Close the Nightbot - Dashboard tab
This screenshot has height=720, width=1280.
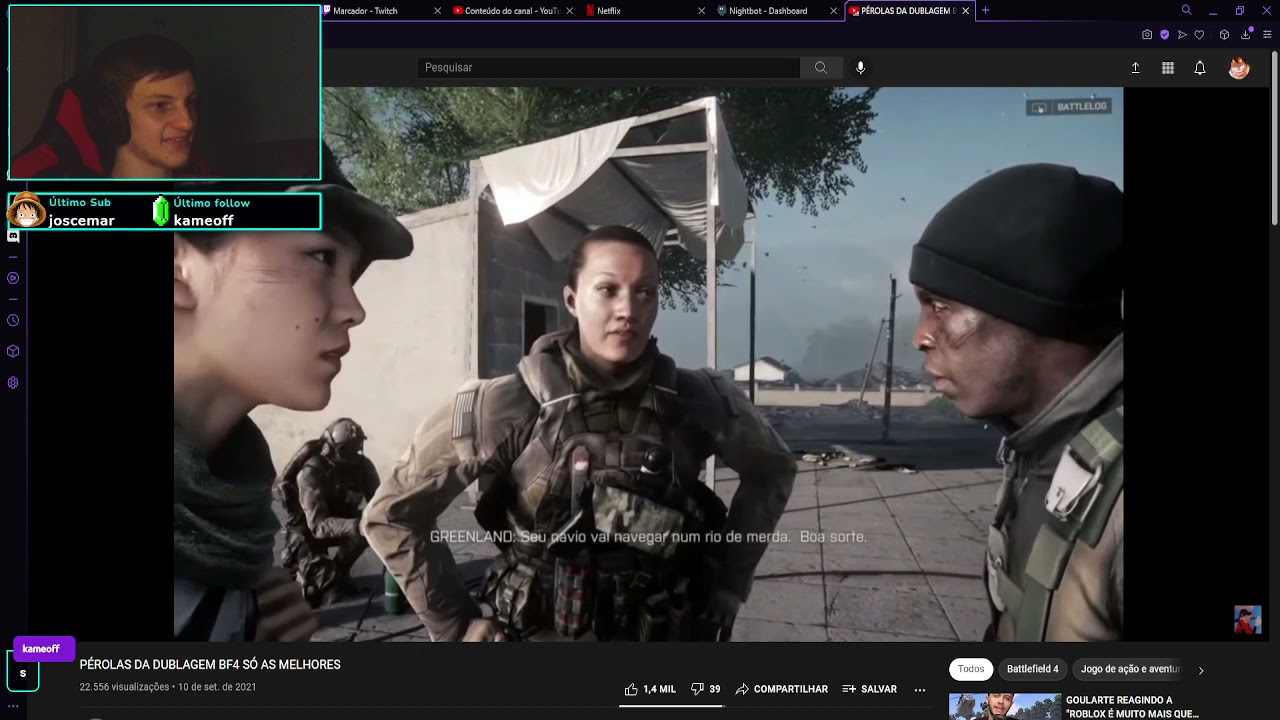[x=833, y=10]
